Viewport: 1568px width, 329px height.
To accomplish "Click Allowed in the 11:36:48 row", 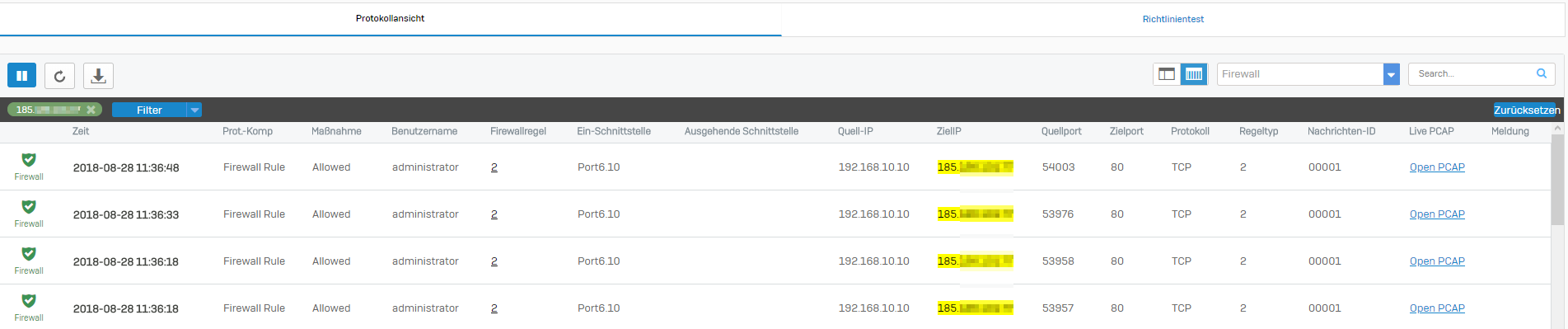I will 331,167.
